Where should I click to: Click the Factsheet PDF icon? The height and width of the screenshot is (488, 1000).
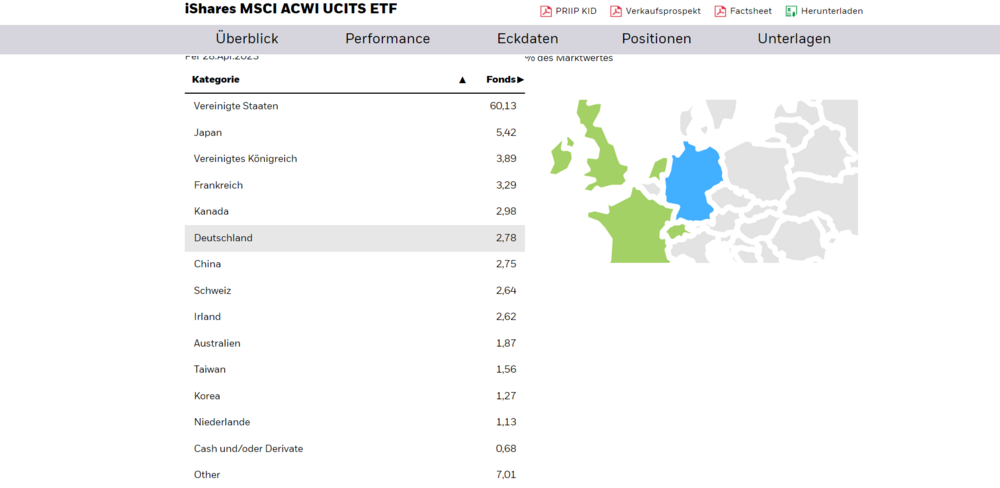pyautogui.click(x=720, y=11)
